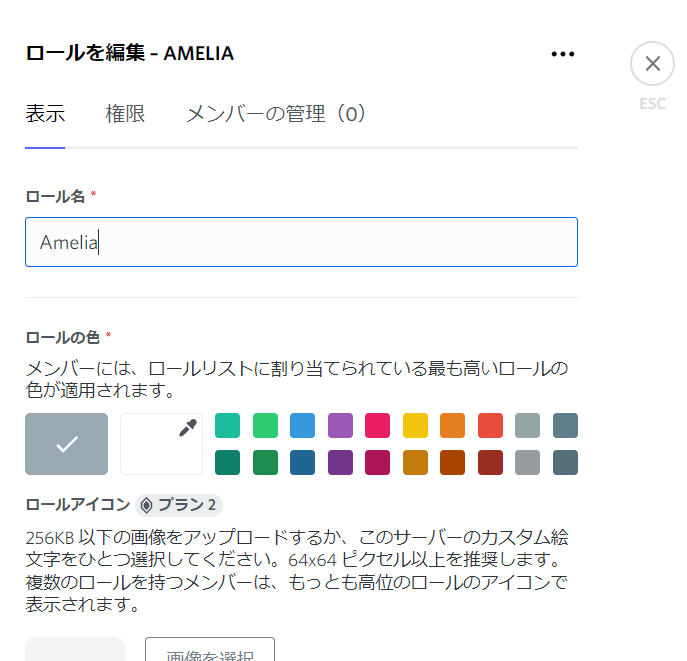The height and width of the screenshot is (661, 687).
Task: Select the default gray color with checkmark
Action: [x=67, y=444]
